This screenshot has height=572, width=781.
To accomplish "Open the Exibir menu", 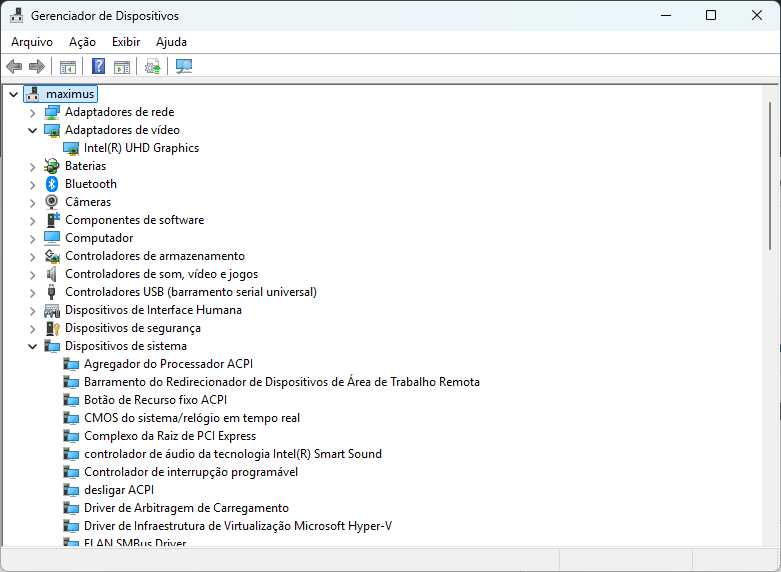I will [126, 42].
